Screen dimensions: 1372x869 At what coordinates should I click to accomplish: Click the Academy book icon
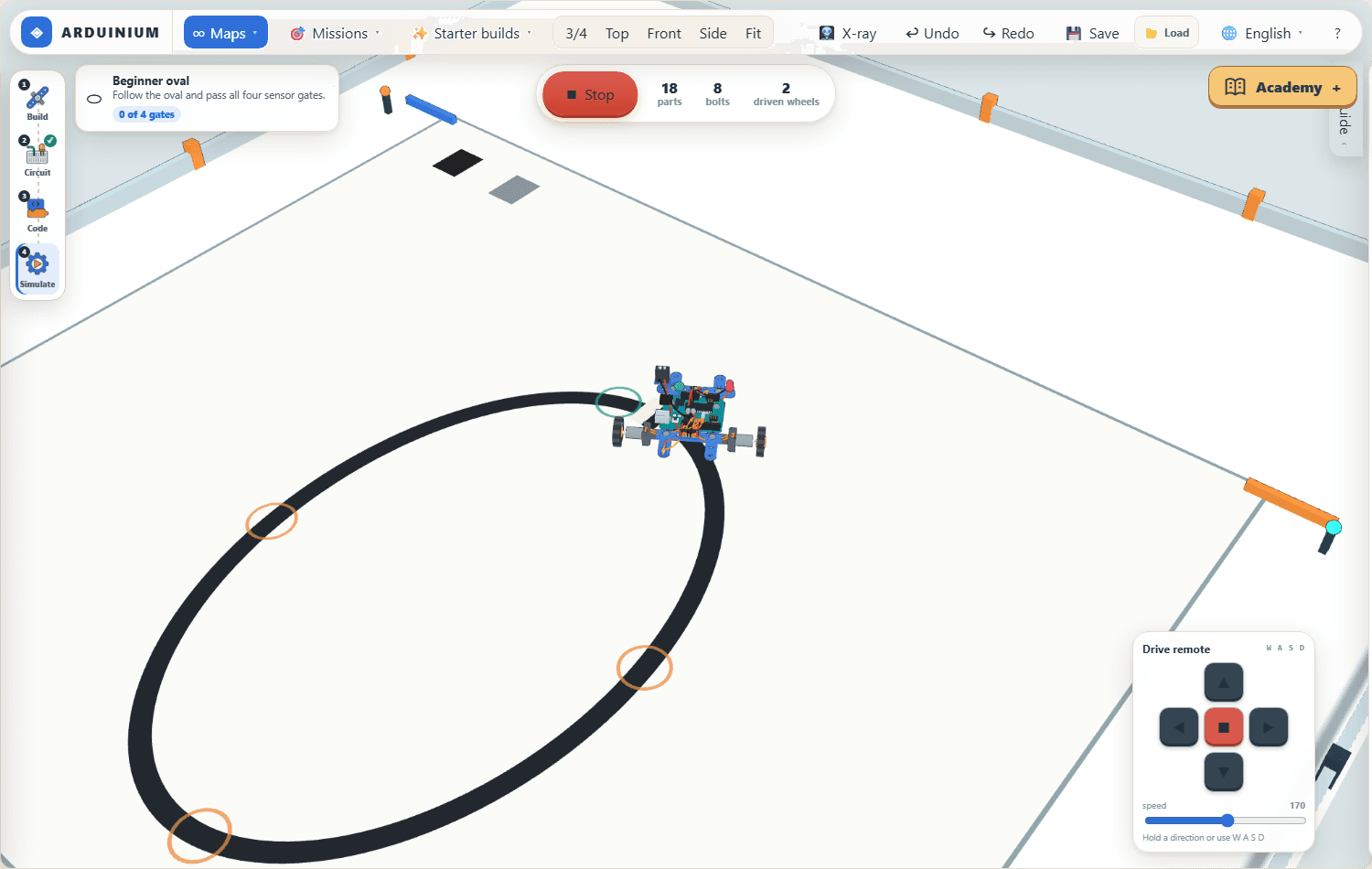click(x=1235, y=87)
